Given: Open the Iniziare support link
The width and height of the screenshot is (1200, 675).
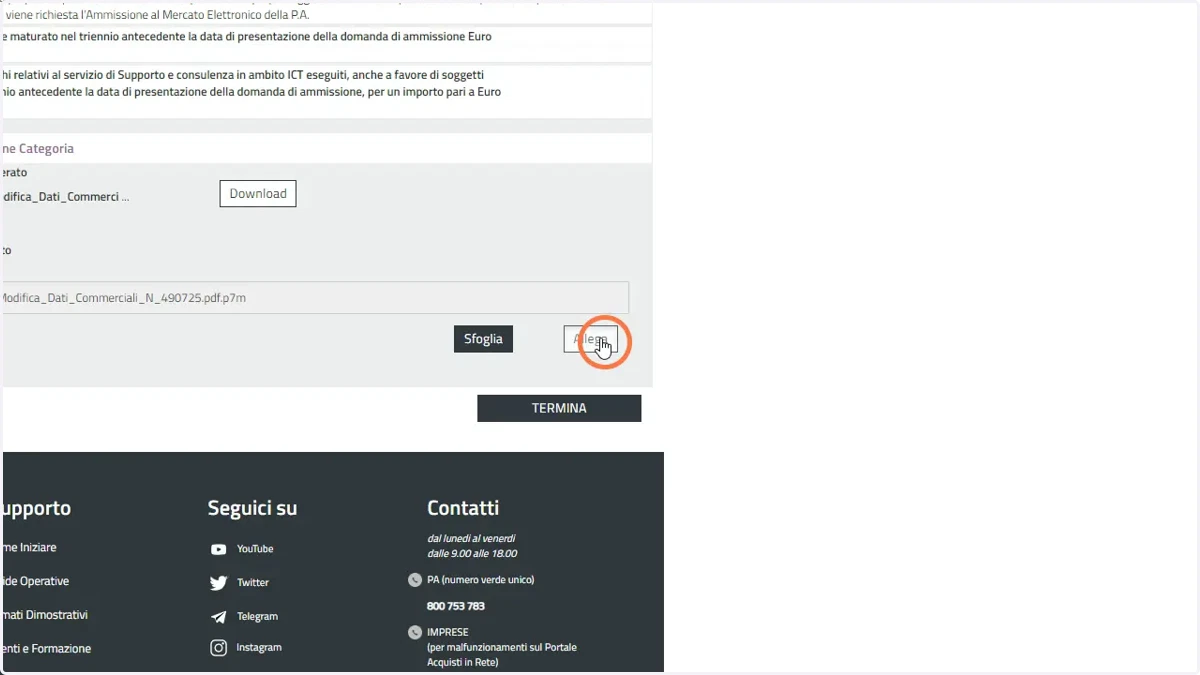Looking at the screenshot, I should [29, 548].
